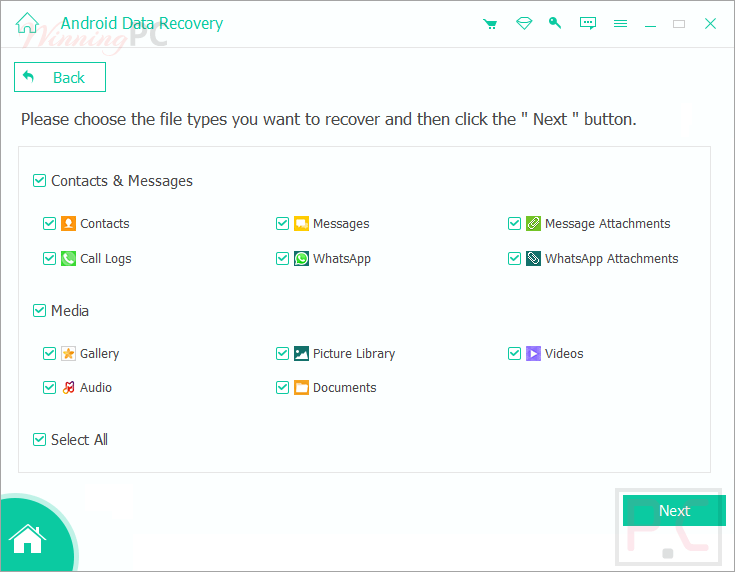Image resolution: width=735 pixels, height=572 pixels.
Task: Toggle the Select All checkbox
Action: point(39,439)
